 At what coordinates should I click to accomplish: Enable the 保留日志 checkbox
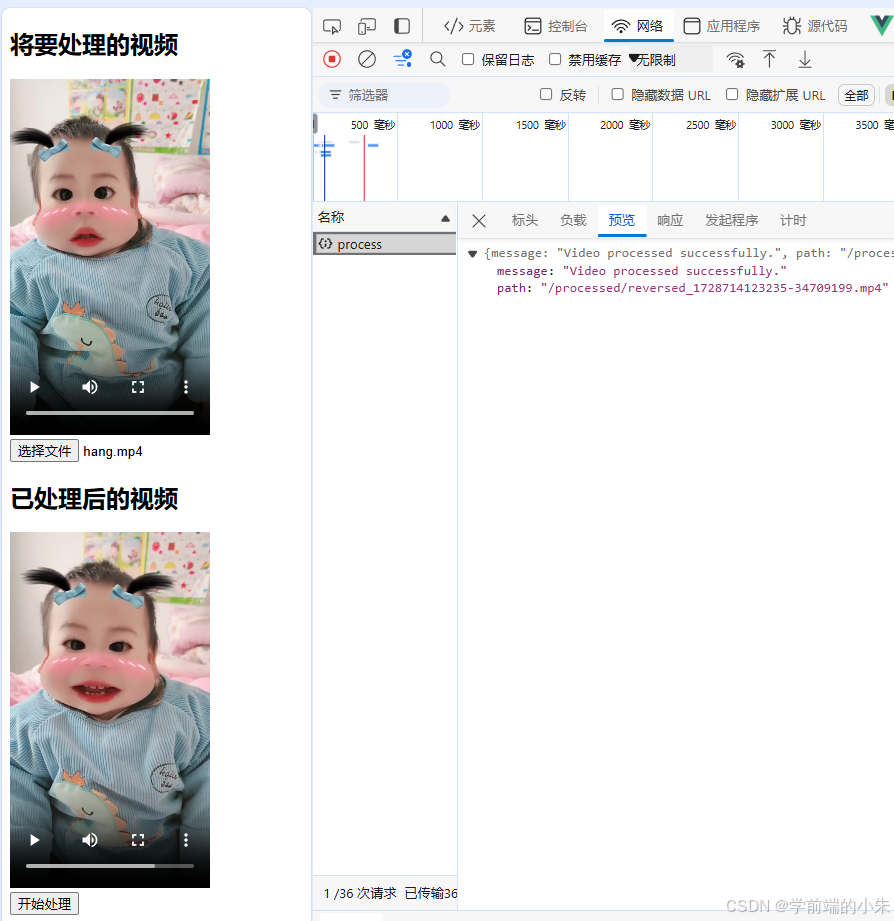tap(468, 59)
